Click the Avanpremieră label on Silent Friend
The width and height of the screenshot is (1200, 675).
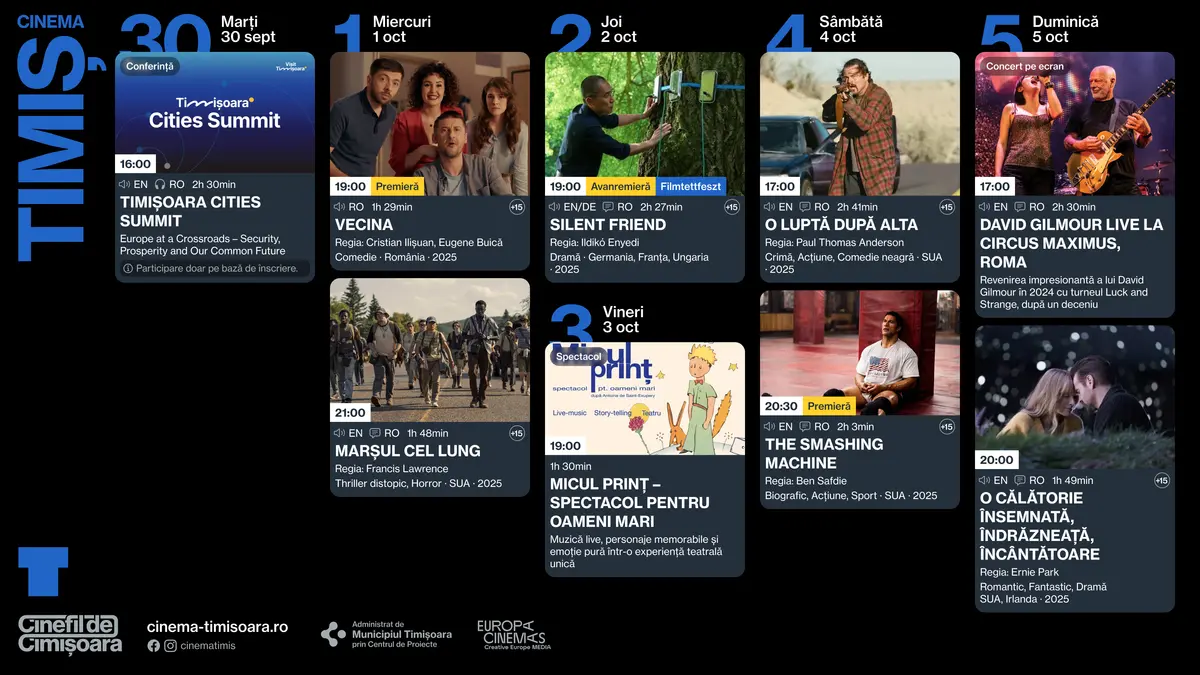pos(620,186)
